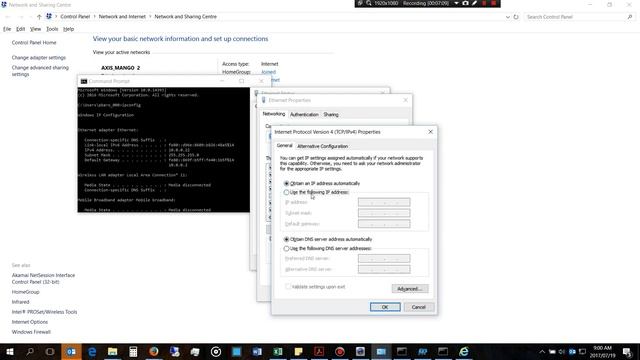The width and height of the screenshot is (640, 360).
Task: Open Task View on the taskbar
Action: coord(50,351)
